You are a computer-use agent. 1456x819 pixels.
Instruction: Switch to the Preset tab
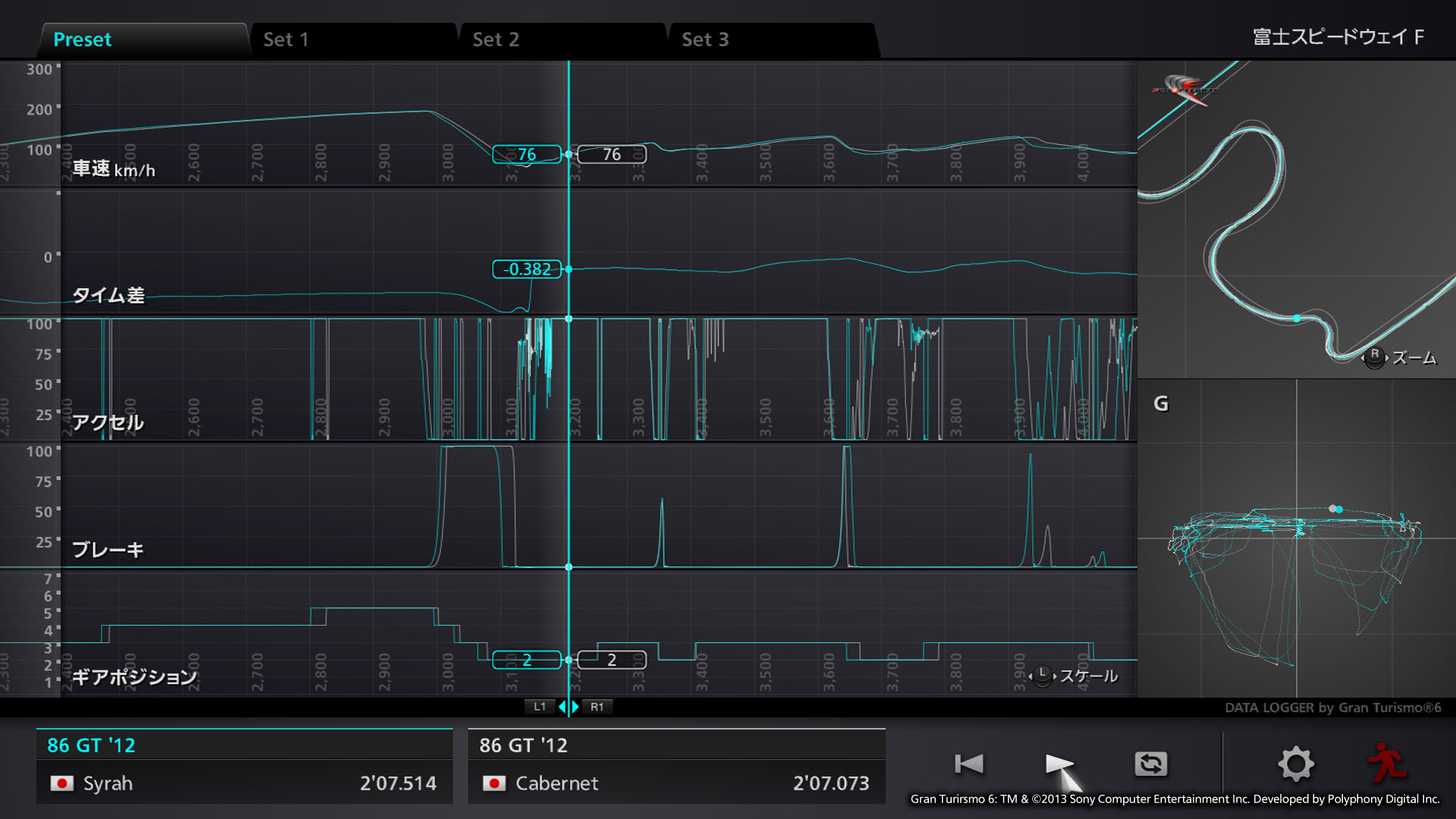82,39
